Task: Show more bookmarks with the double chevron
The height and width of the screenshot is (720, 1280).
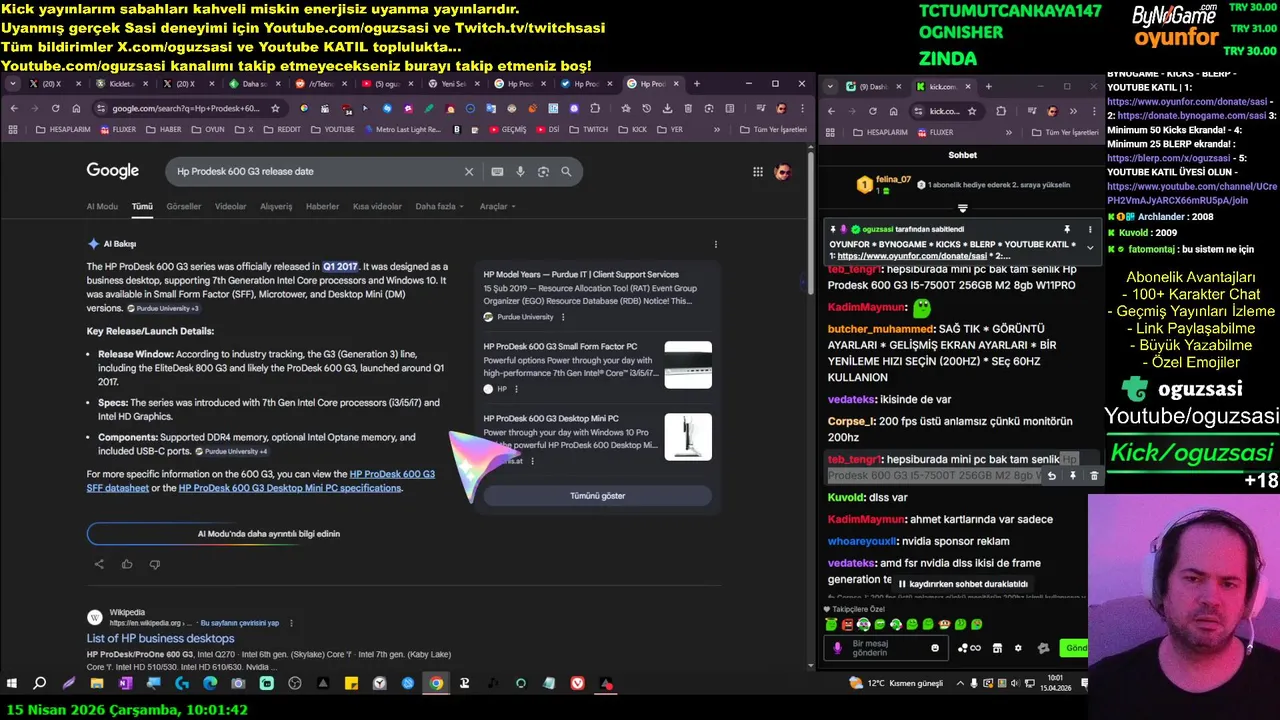Action: (716, 130)
